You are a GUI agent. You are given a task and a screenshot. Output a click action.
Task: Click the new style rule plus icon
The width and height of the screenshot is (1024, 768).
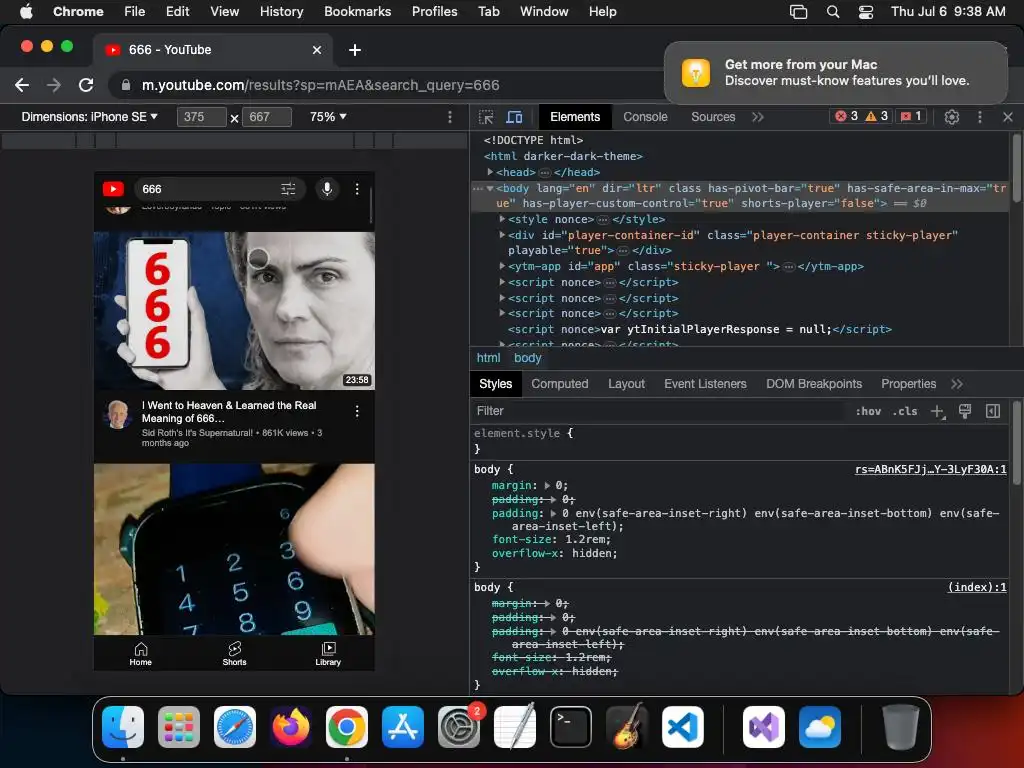point(938,411)
